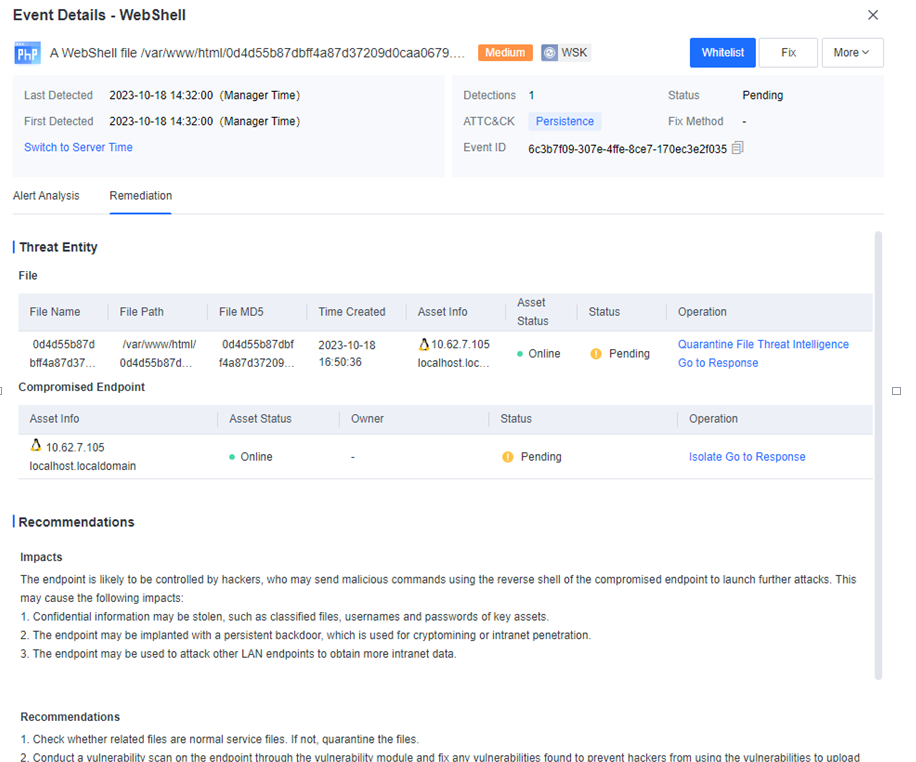The height and width of the screenshot is (762, 916).
Task: Click the Pending status icon in File row
Action: click(596, 354)
